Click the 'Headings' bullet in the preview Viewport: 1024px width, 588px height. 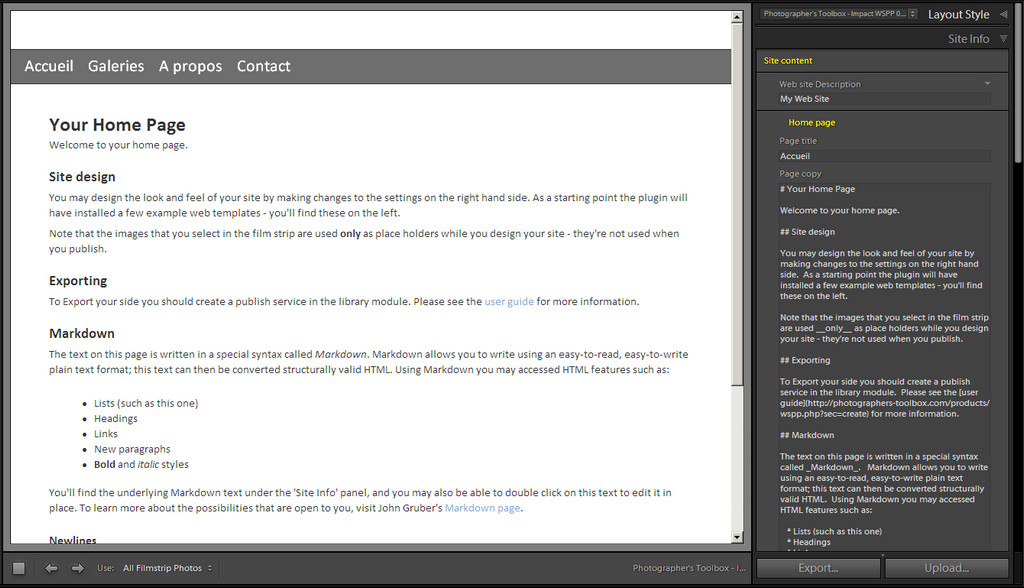coord(116,419)
